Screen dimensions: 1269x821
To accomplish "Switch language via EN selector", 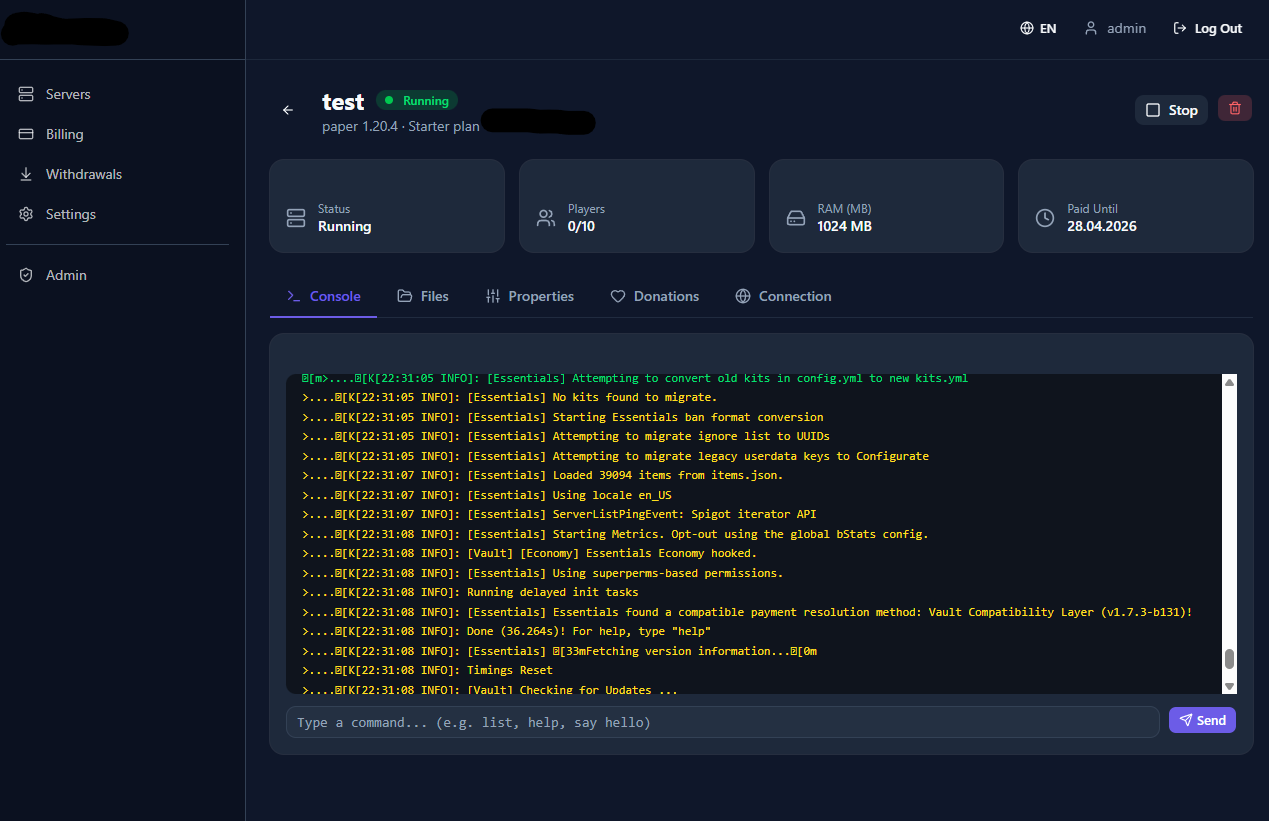I will coord(1038,29).
